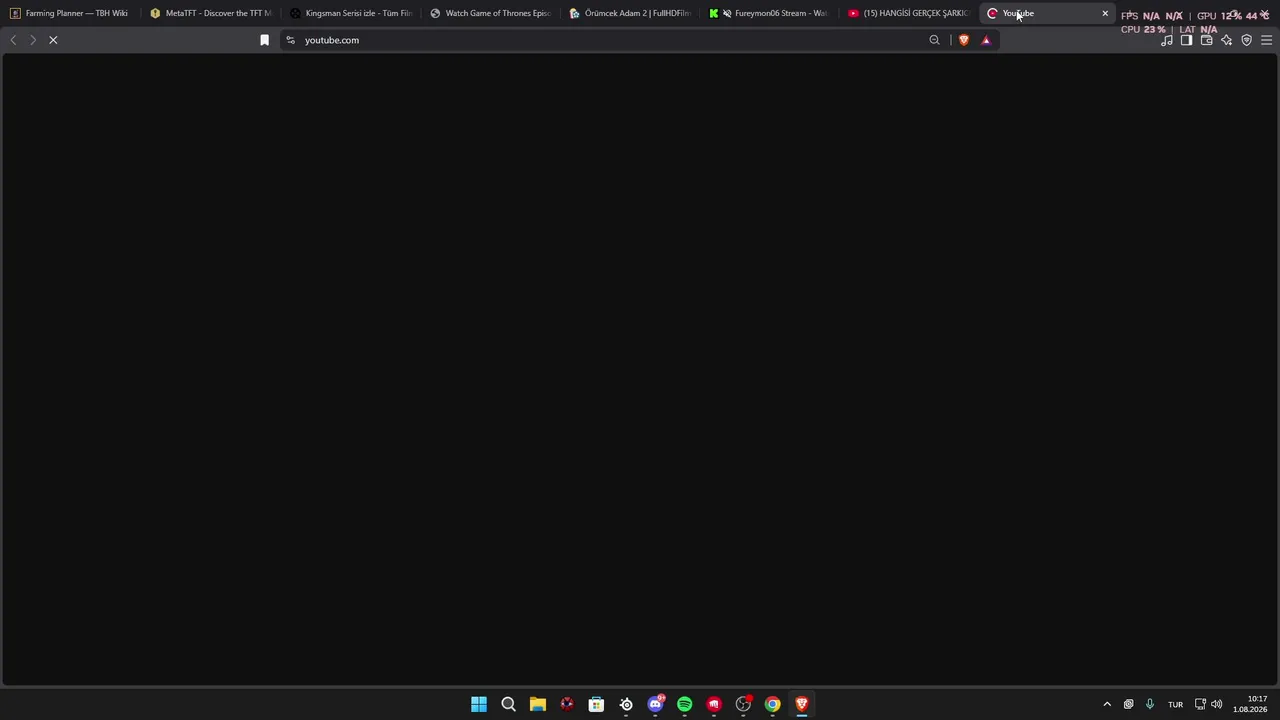1280x720 pixels.
Task: Toggle the browser sidebar panel
Action: (x=1186, y=40)
